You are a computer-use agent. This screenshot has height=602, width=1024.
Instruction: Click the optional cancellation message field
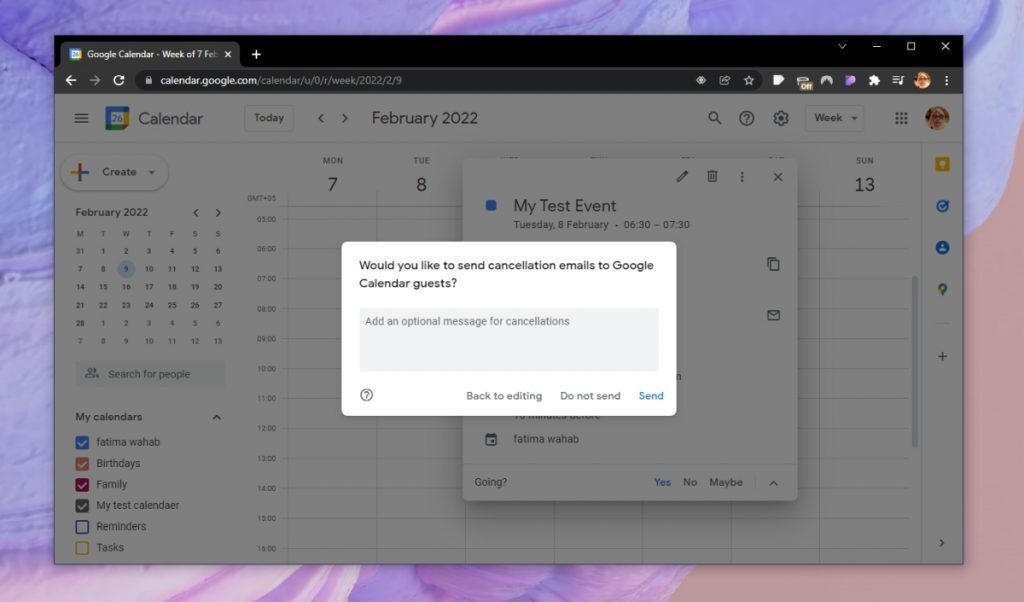509,340
